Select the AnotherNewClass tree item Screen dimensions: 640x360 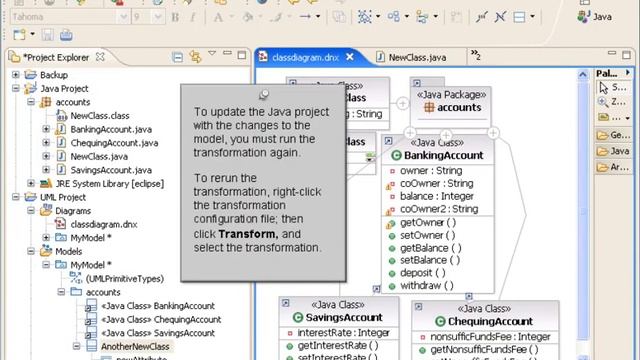tap(135, 347)
